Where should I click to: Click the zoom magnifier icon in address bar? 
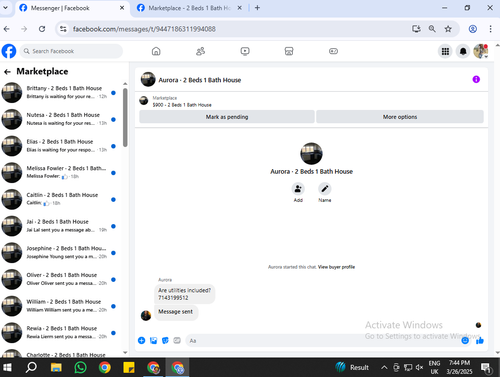[432, 29]
